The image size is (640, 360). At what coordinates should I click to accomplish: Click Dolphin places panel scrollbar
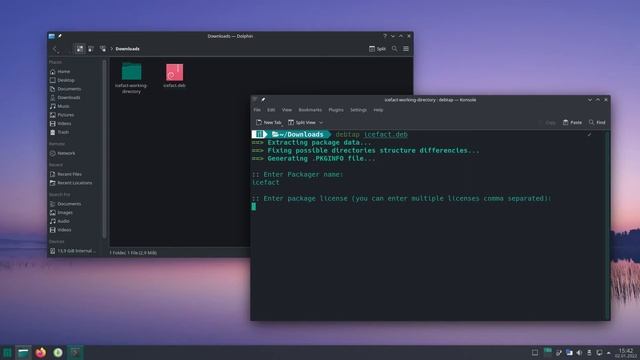(104, 149)
